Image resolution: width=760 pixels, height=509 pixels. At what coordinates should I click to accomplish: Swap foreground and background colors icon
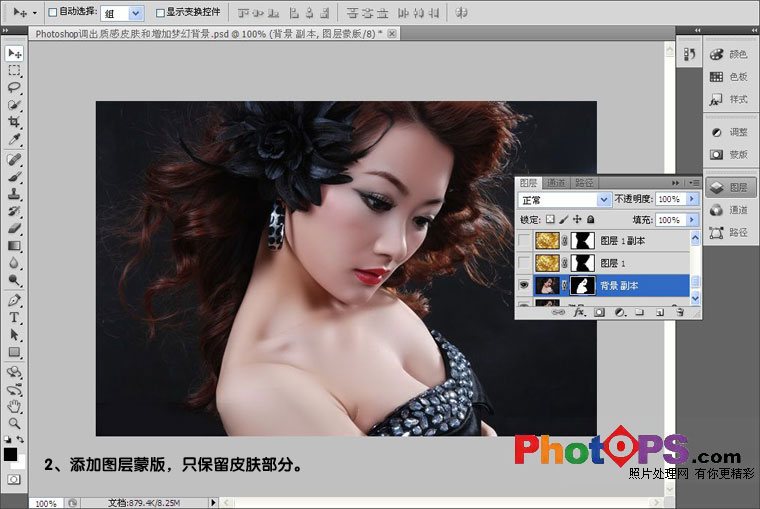20,439
